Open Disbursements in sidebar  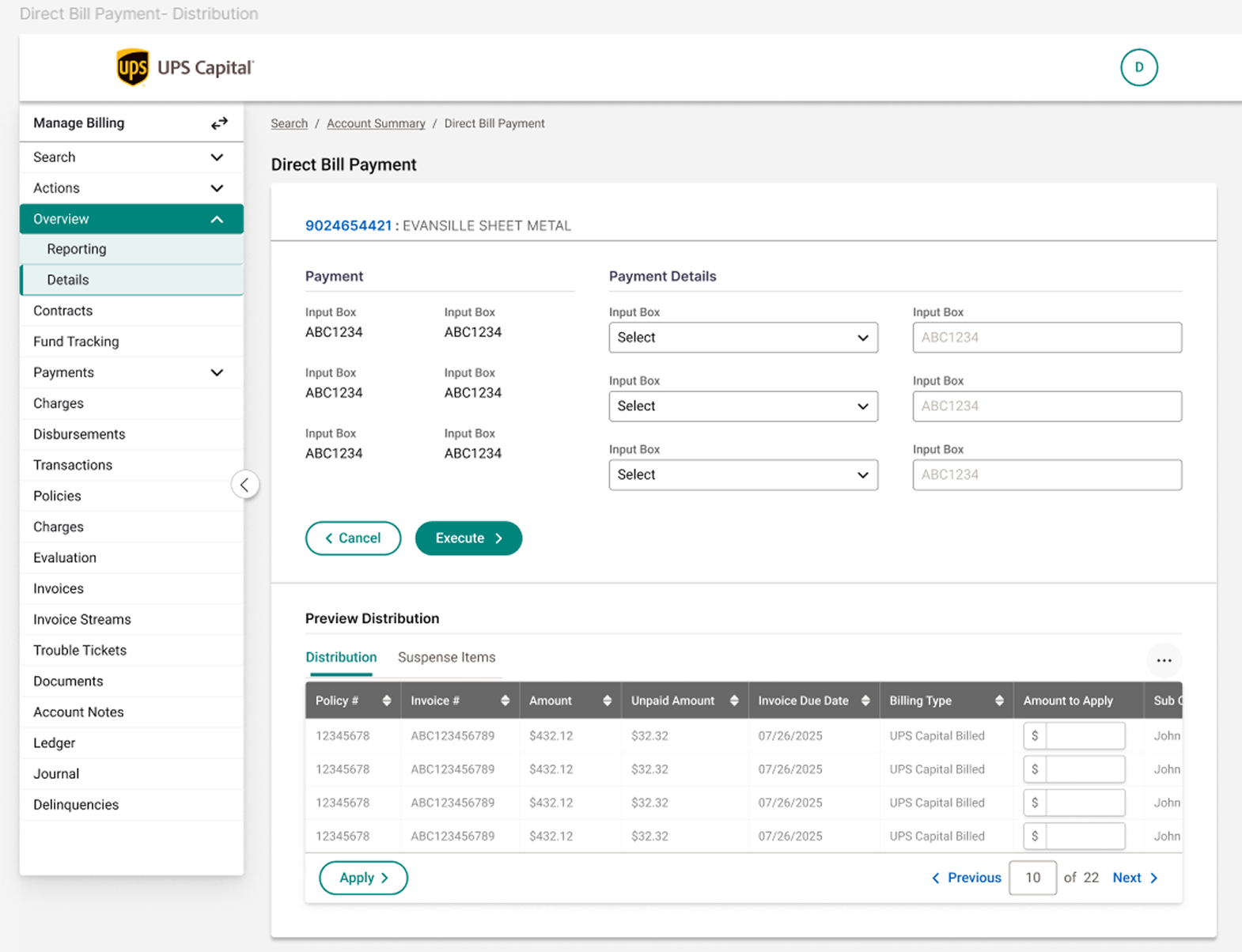tap(131, 434)
